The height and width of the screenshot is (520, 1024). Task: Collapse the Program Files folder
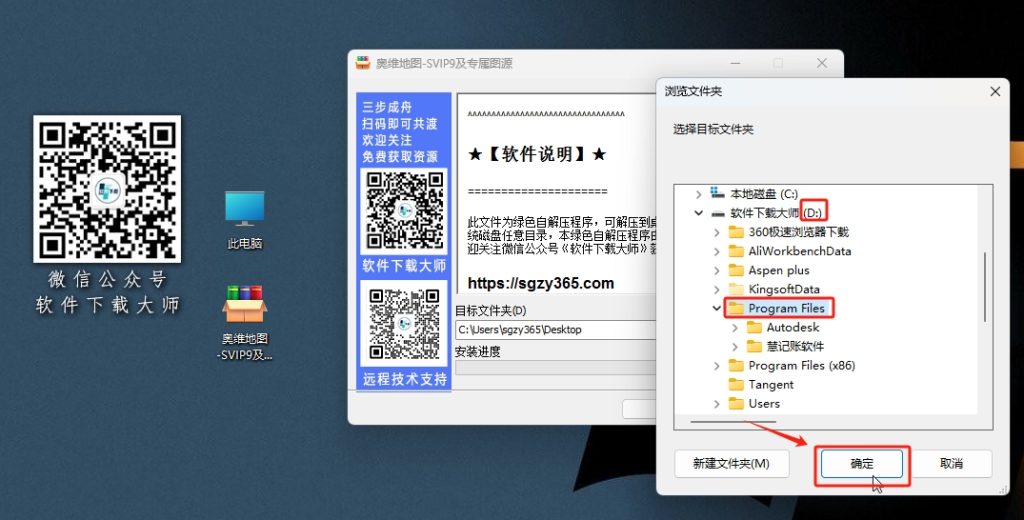[716, 308]
